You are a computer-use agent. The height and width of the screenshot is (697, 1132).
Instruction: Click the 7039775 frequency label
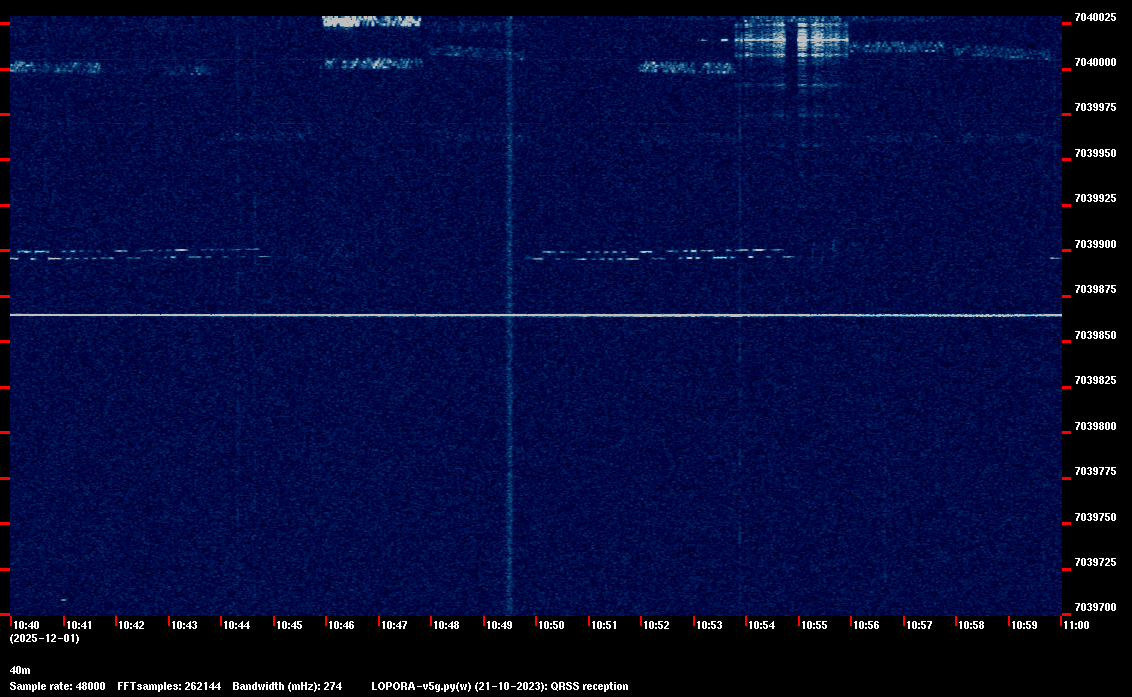click(x=1095, y=472)
